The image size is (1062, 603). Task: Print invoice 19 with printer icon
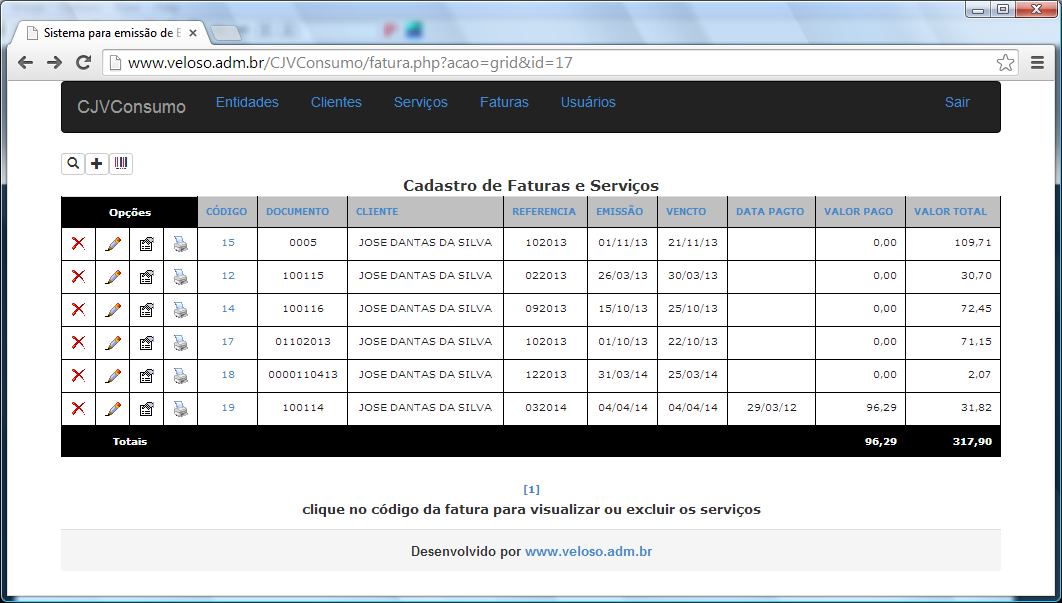click(x=180, y=409)
